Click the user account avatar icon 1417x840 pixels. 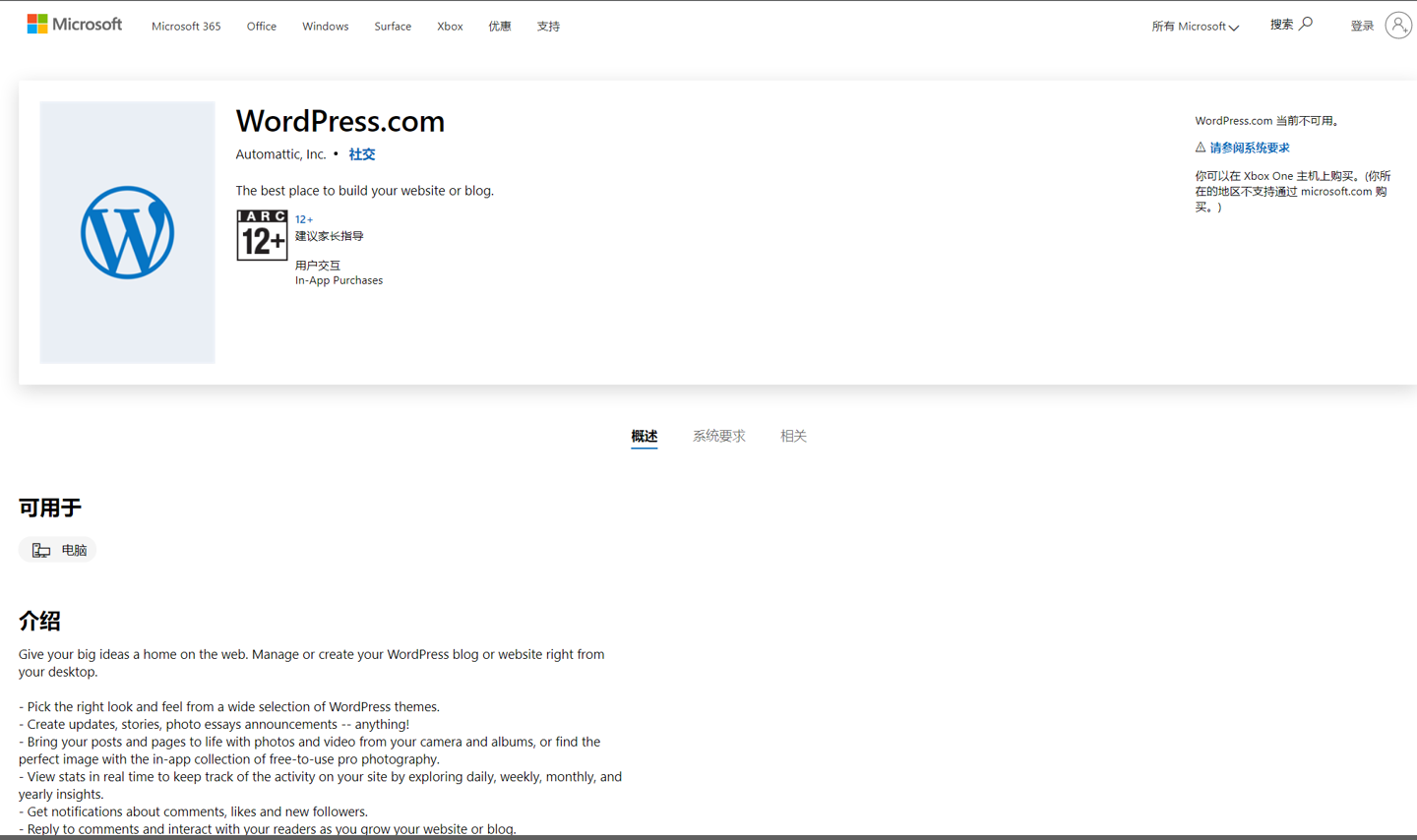click(1398, 25)
